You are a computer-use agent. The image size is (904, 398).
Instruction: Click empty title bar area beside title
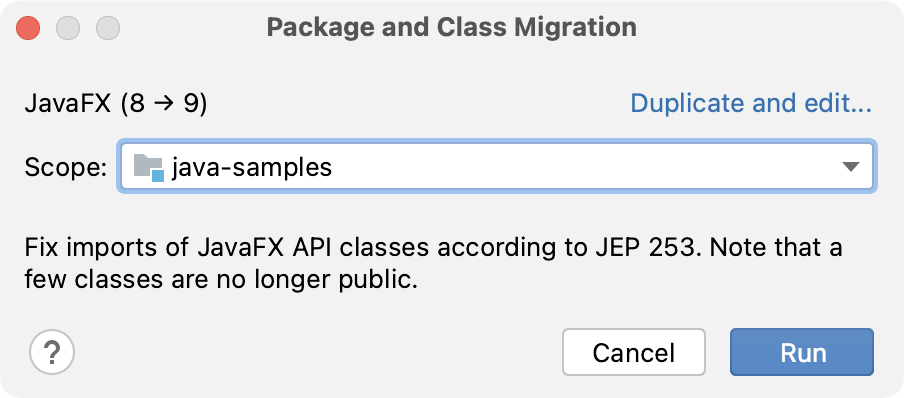pyautogui.click(x=767, y=28)
